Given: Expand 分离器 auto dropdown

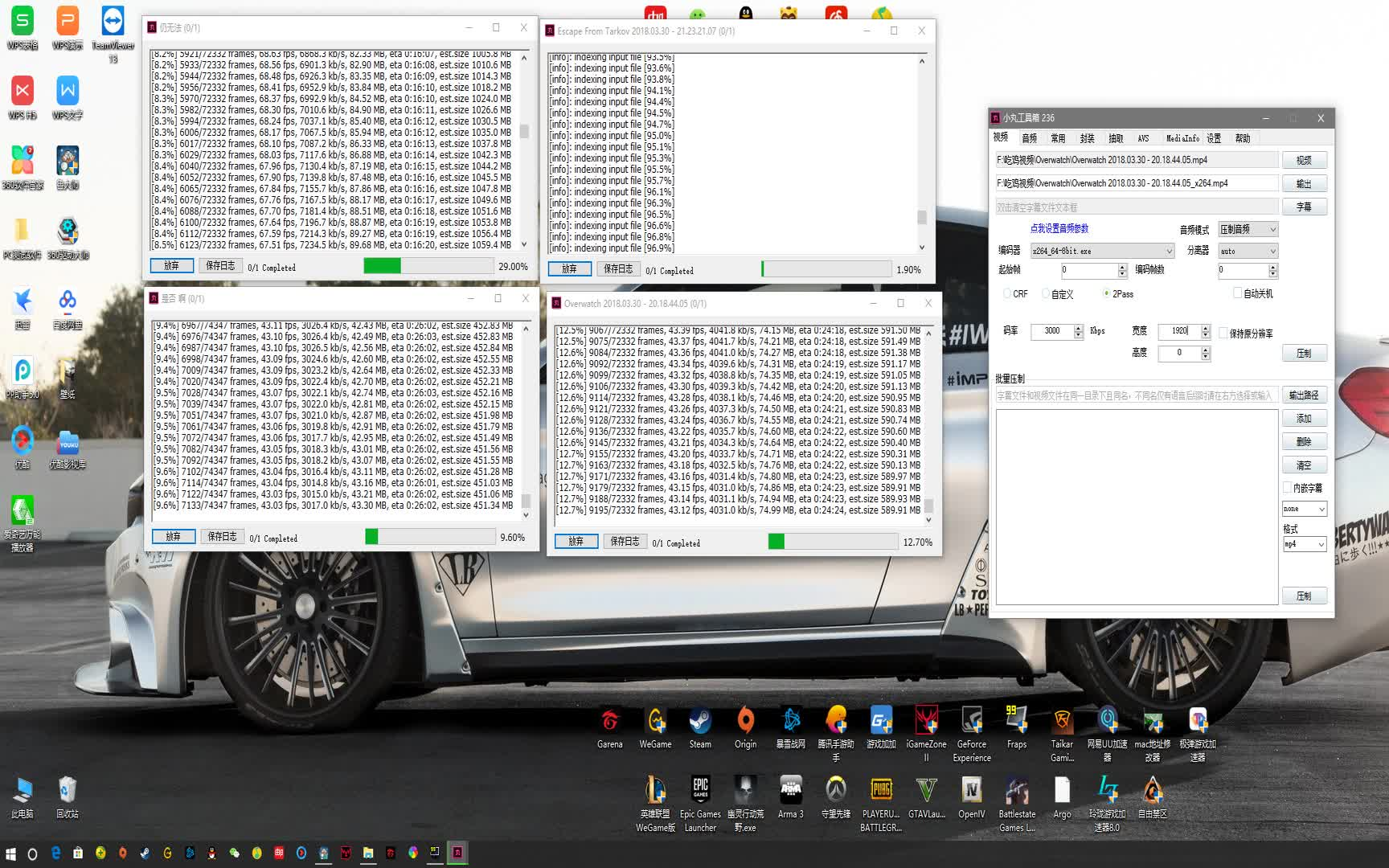Looking at the screenshot, I should pos(1248,251).
